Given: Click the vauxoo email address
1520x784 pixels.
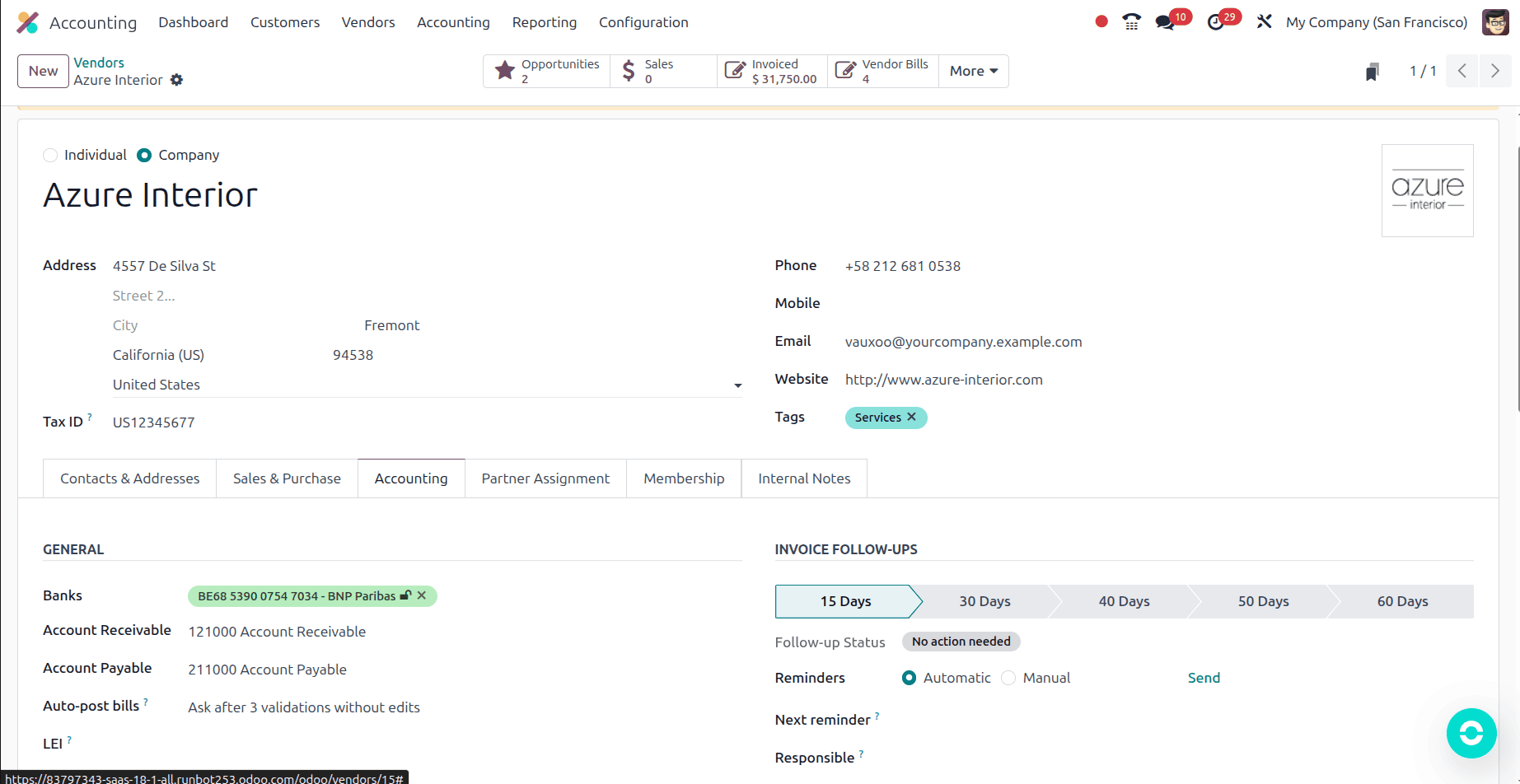Looking at the screenshot, I should (x=963, y=342).
